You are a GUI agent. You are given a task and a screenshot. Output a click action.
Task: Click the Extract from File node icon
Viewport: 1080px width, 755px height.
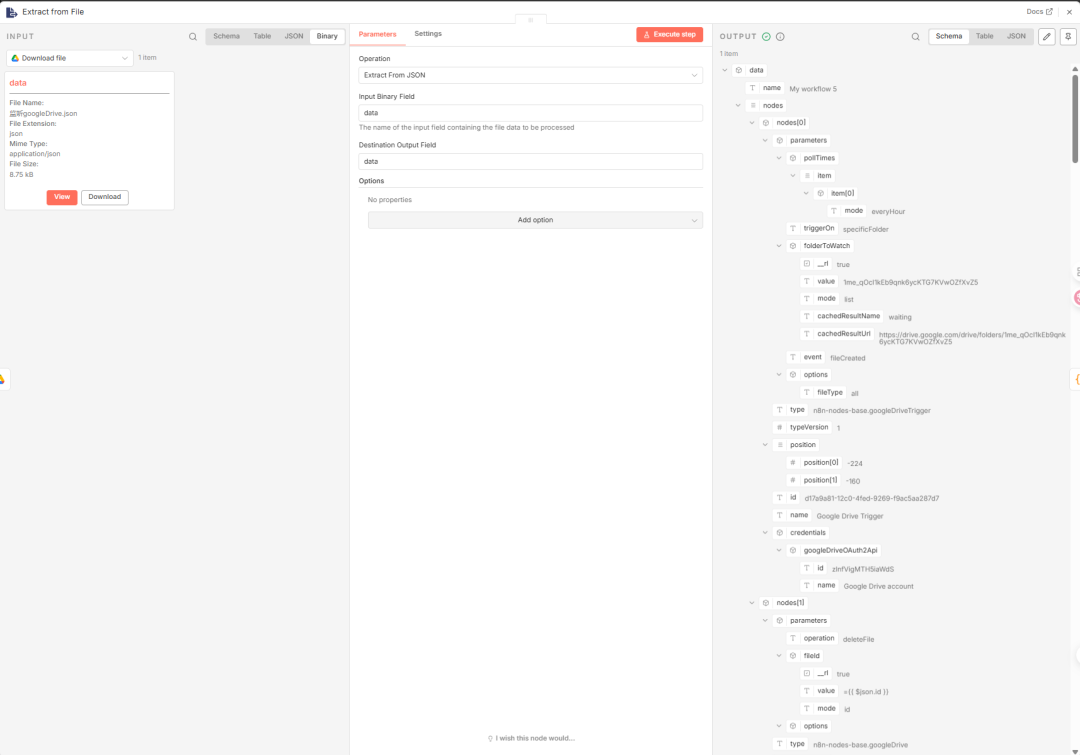coord(11,12)
